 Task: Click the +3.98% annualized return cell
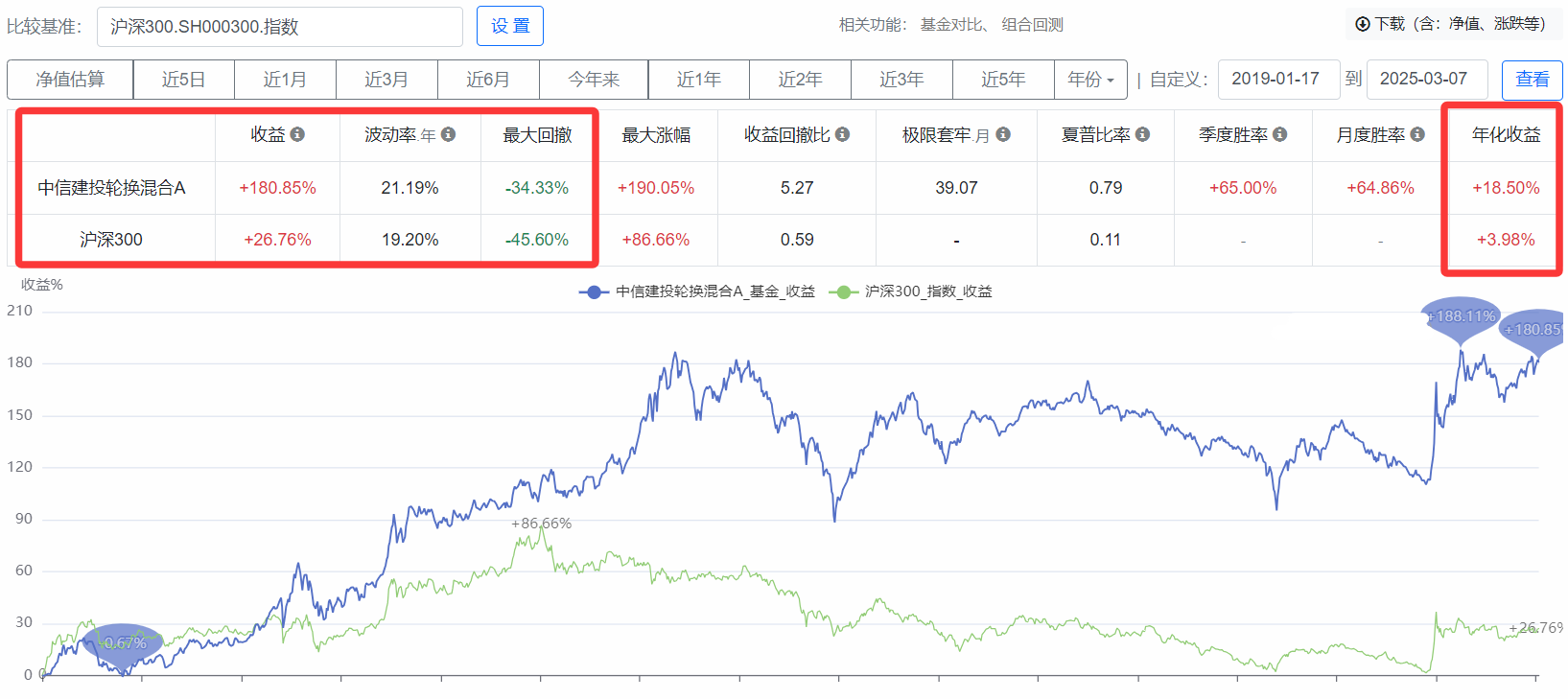pos(1506,240)
